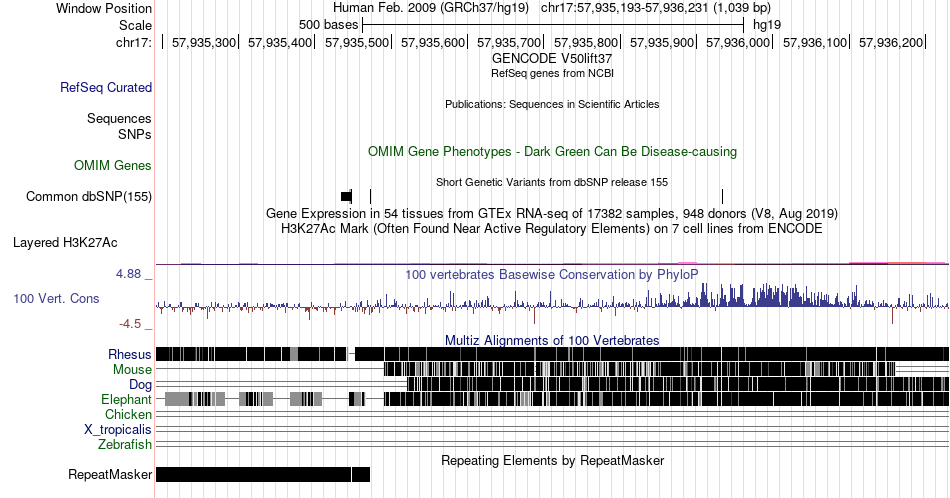Click Publications: Sequences in Scientific Articles title
This screenshot has width=950, height=498.
coord(552,104)
